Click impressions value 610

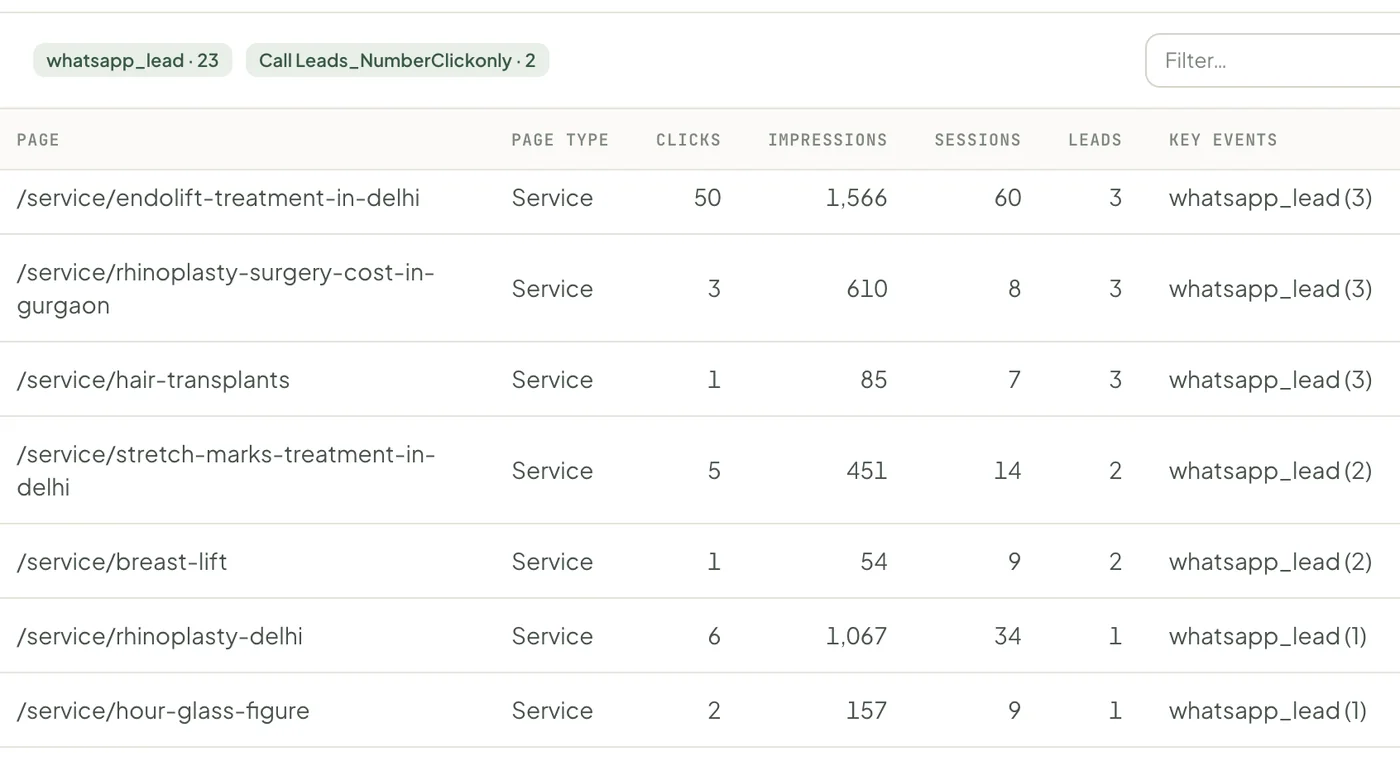coord(866,289)
